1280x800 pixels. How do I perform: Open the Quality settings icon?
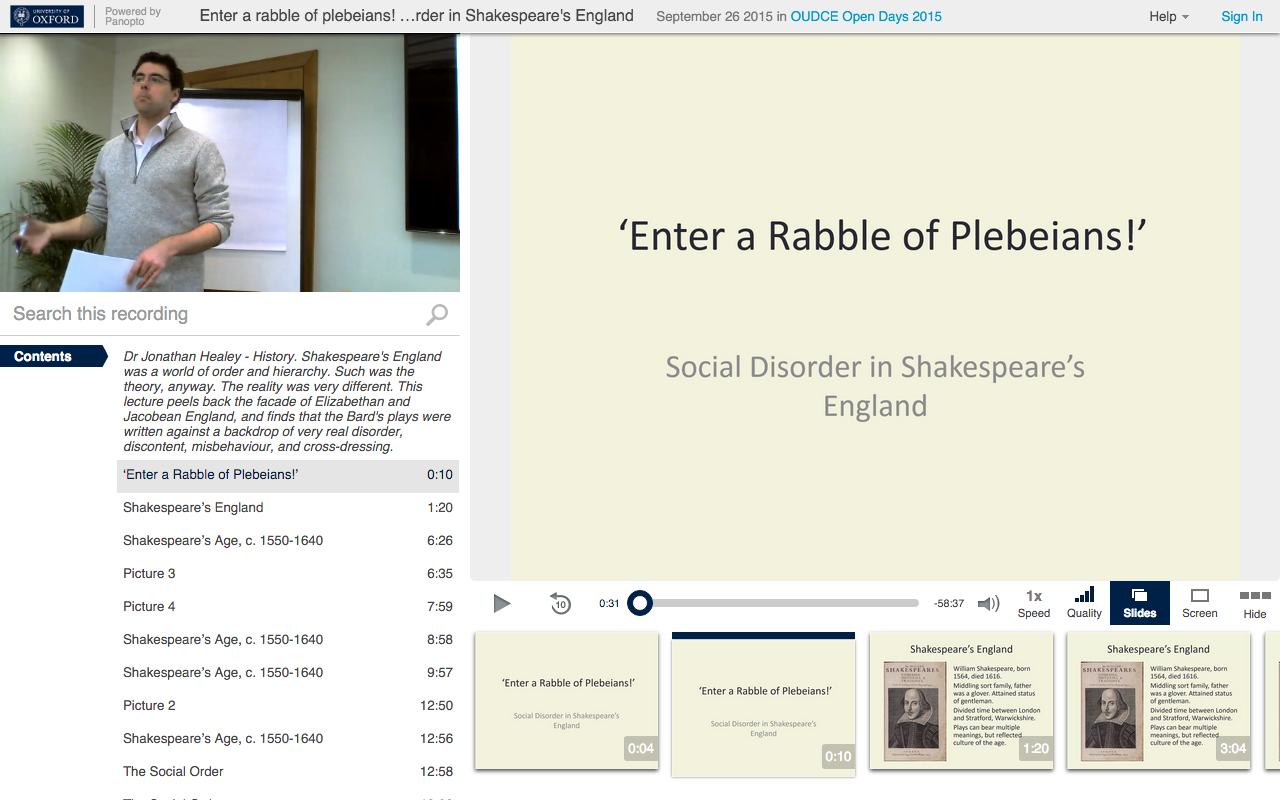(x=1084, y=603)
